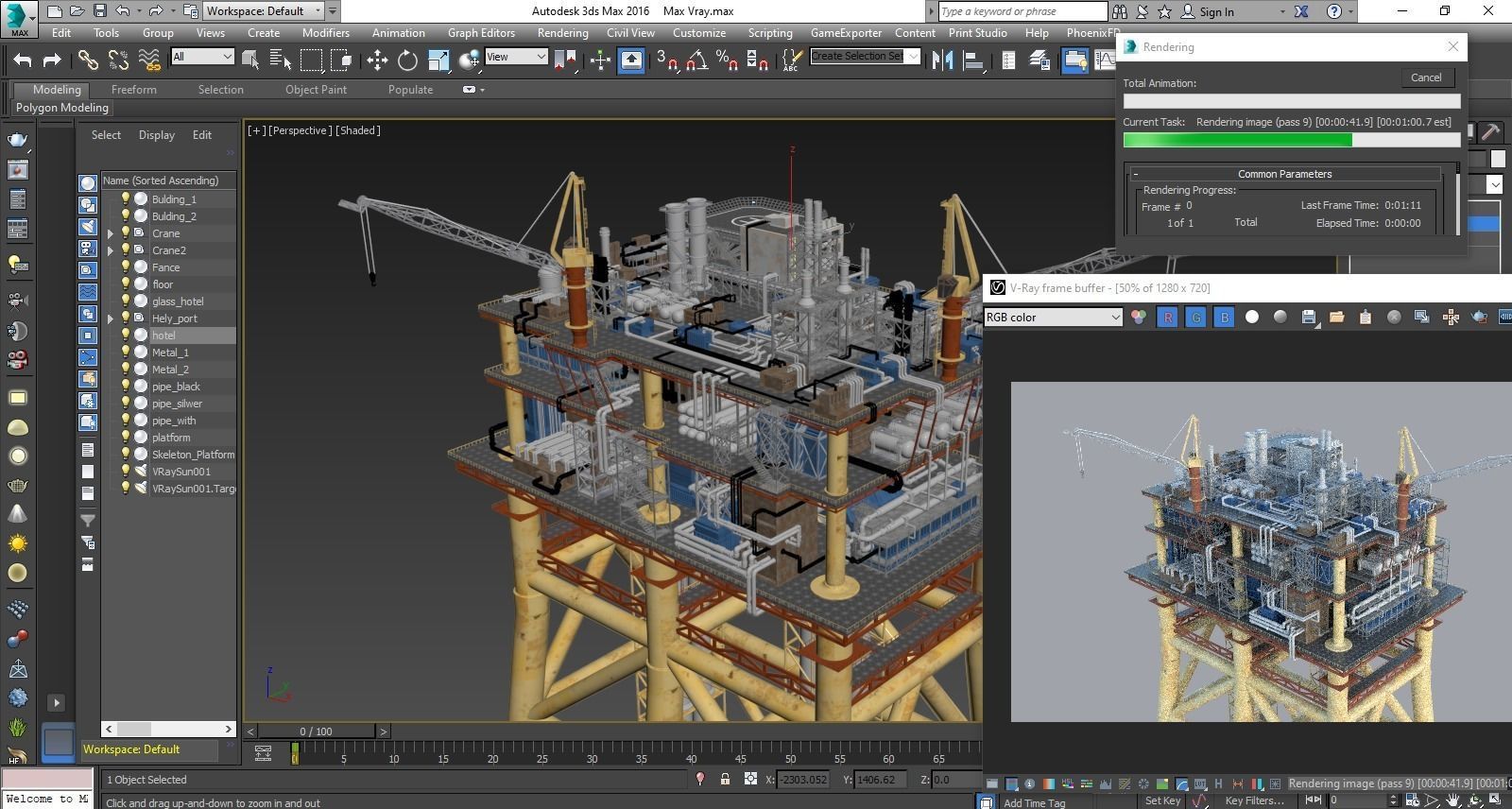Click the X coordinate field
This screenshot has height=809, width=1512.
(x=803, y=780)
